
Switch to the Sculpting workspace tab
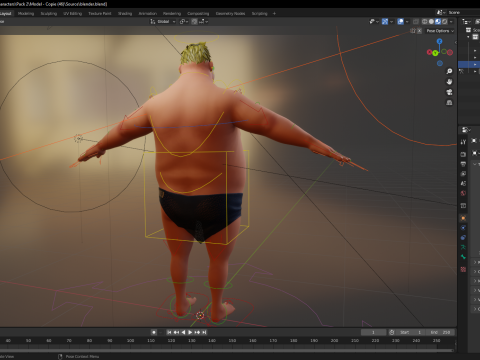(49, 13)
